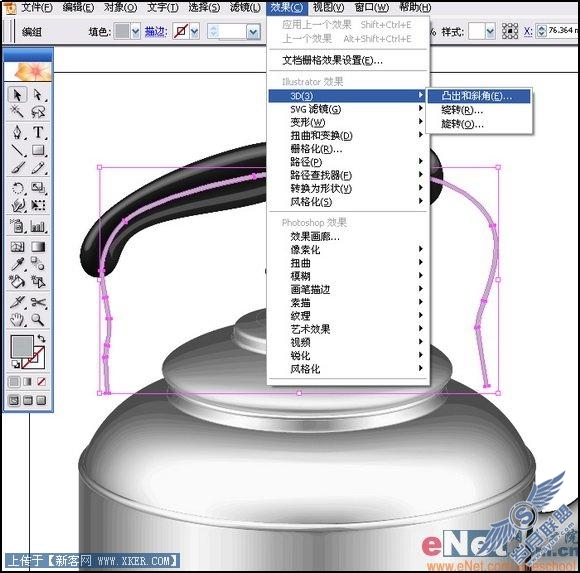Open the 描边 stroke color dropdown arrow
580x573 pixels.
pos(195,32)
